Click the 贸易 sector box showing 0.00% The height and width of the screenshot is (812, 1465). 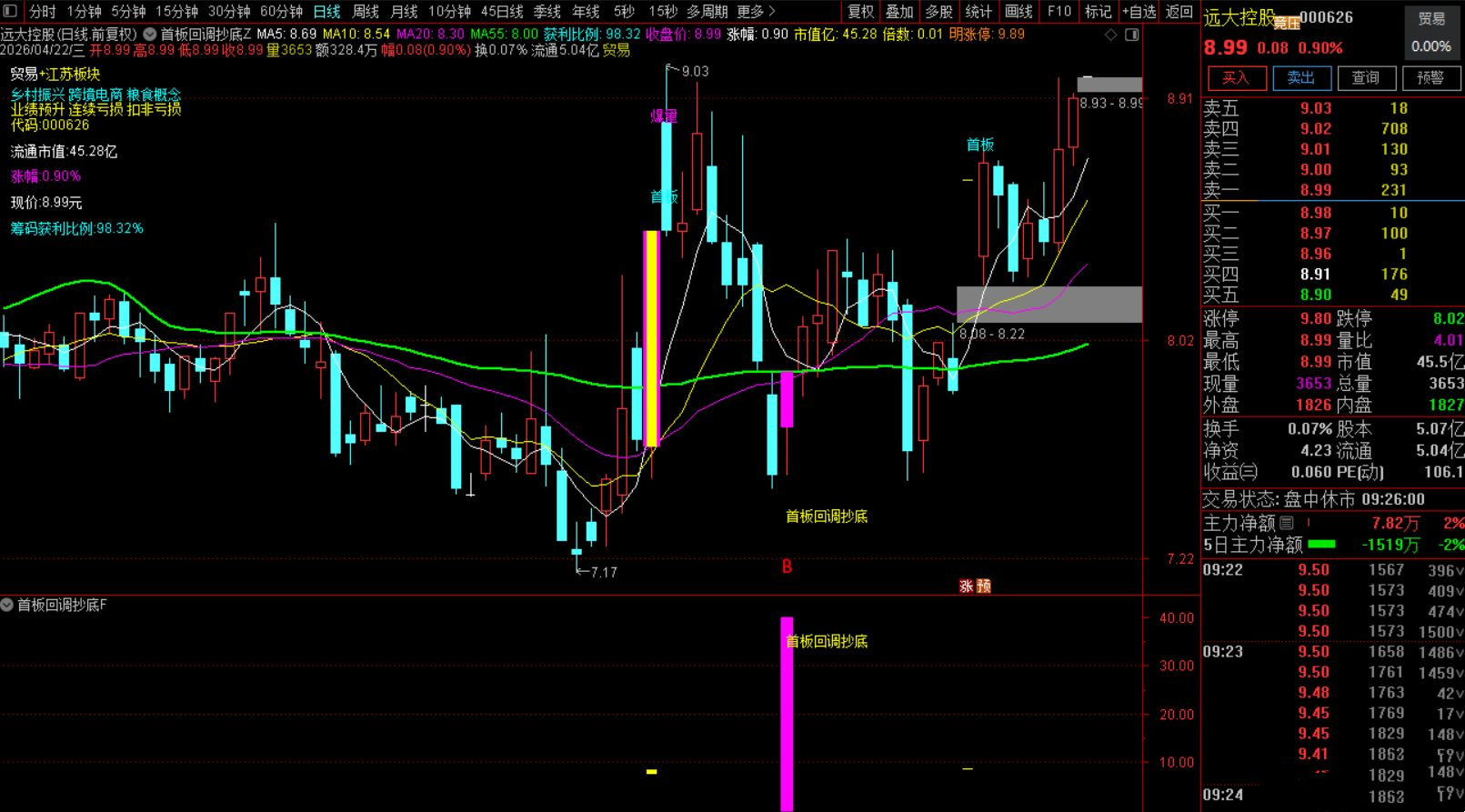[1431, 33]
